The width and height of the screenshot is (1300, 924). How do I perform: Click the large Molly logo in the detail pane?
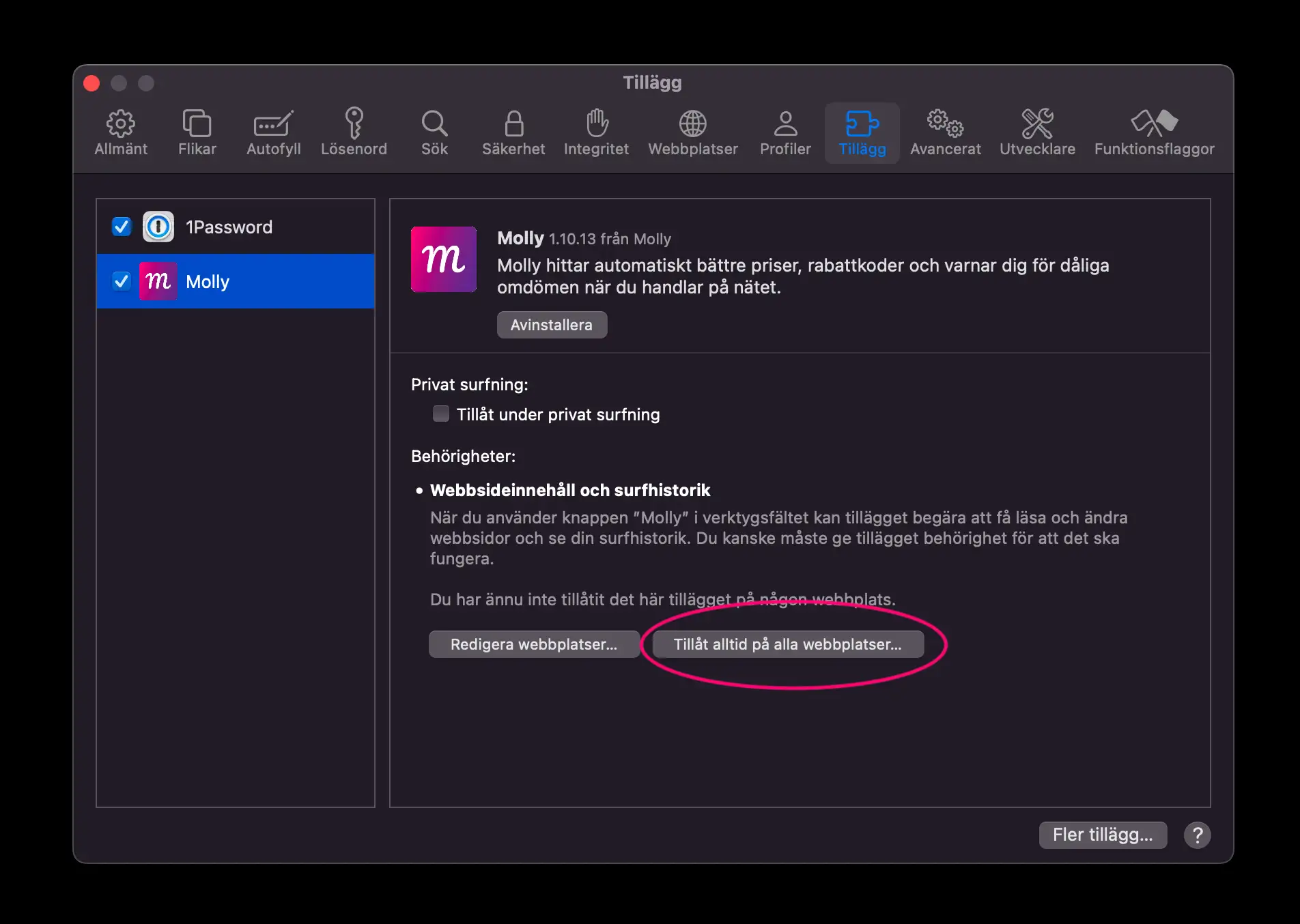pos(444,259)
